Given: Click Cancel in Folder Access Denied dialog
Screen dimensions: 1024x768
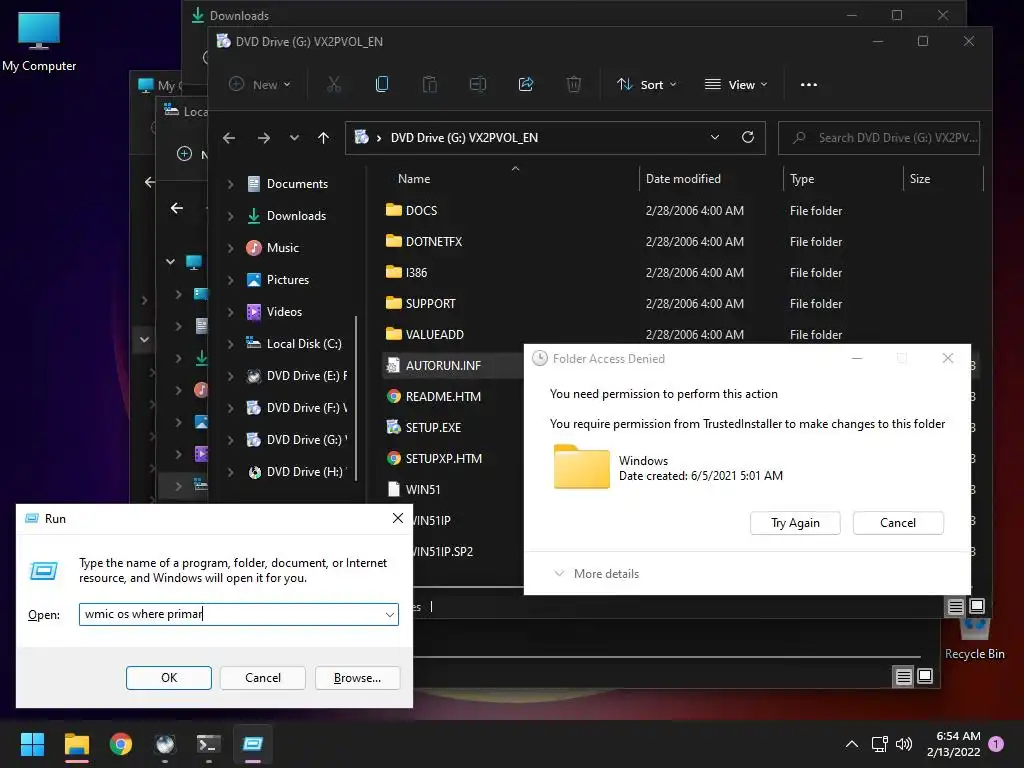Looking at the screenshot, I should (x=898, y=522).
